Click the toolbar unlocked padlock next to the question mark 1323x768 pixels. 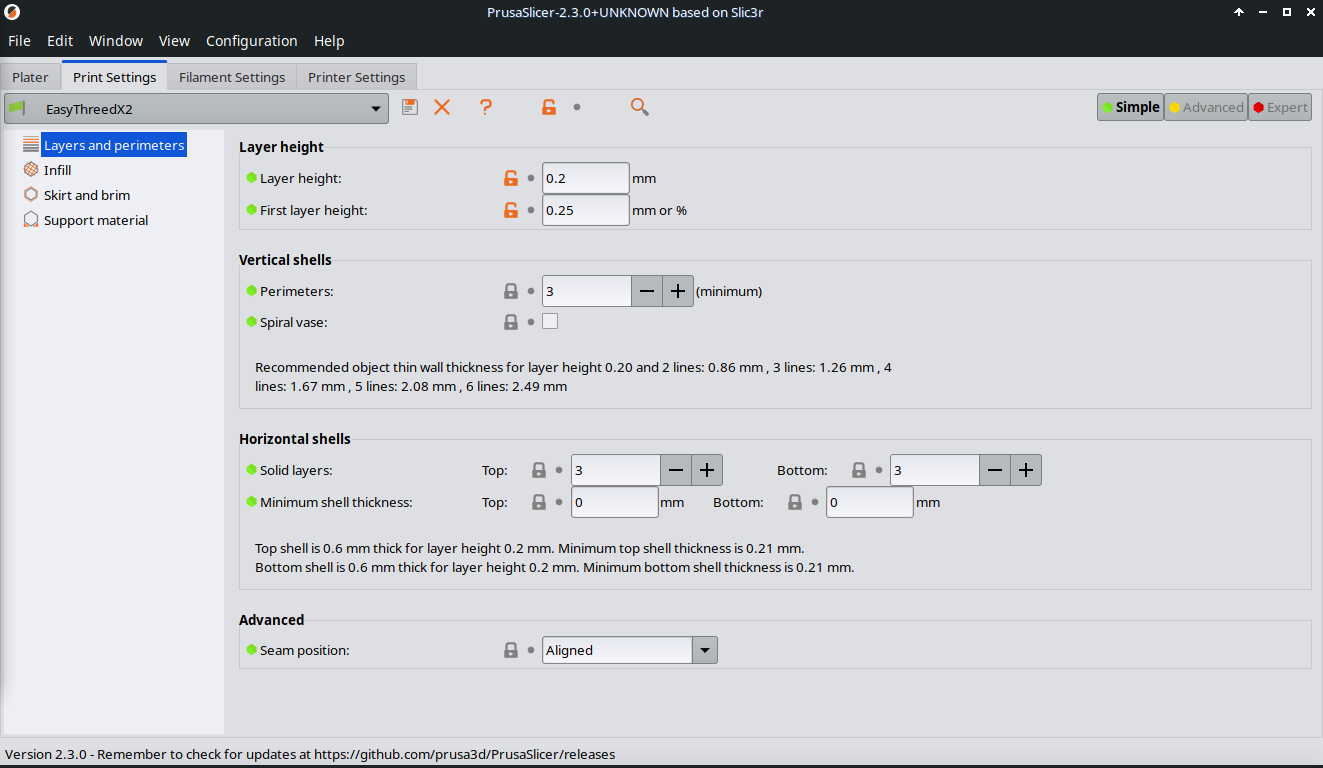click(548, 107)
